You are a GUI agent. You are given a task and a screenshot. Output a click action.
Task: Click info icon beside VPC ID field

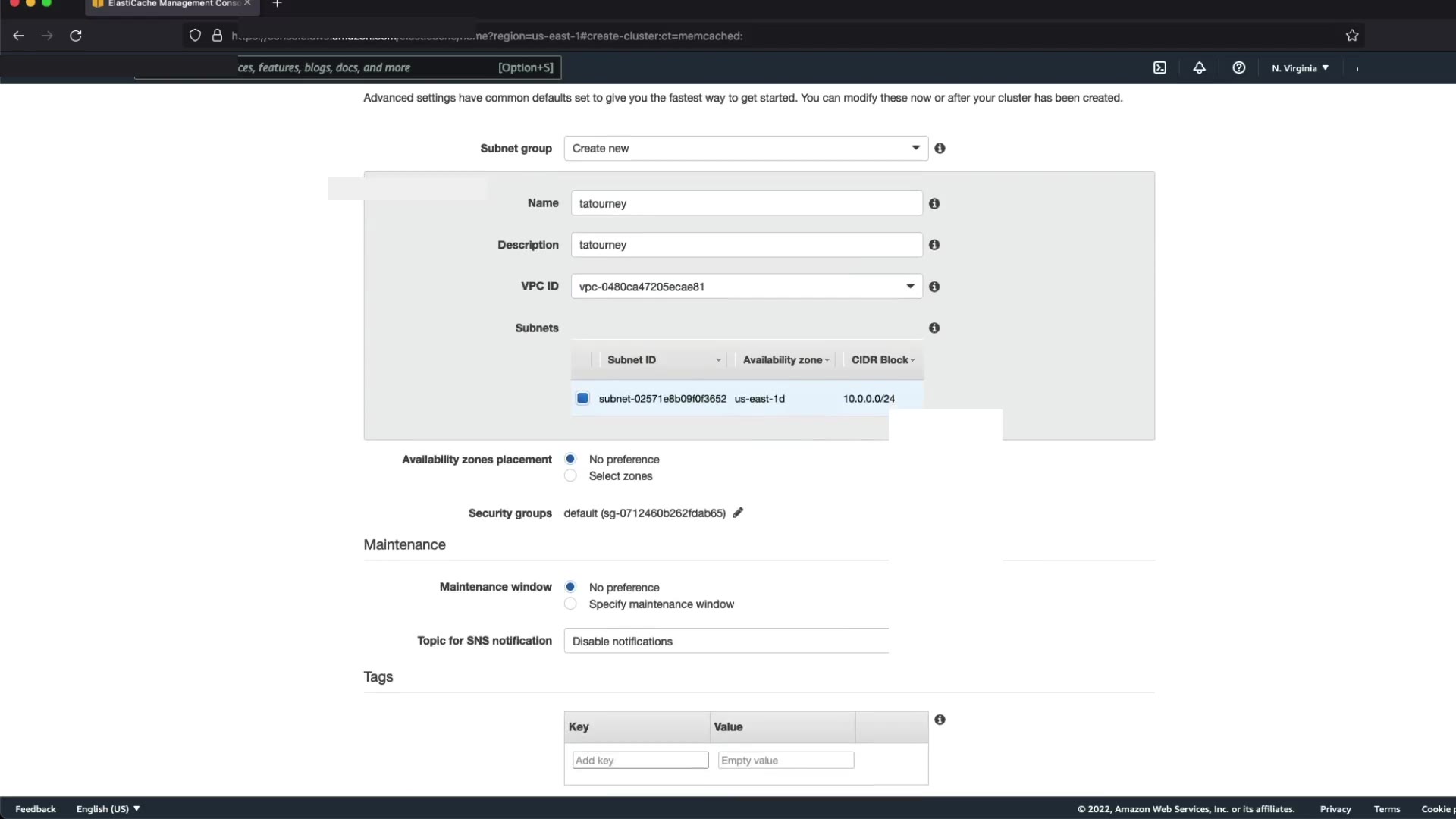[934, 287]
